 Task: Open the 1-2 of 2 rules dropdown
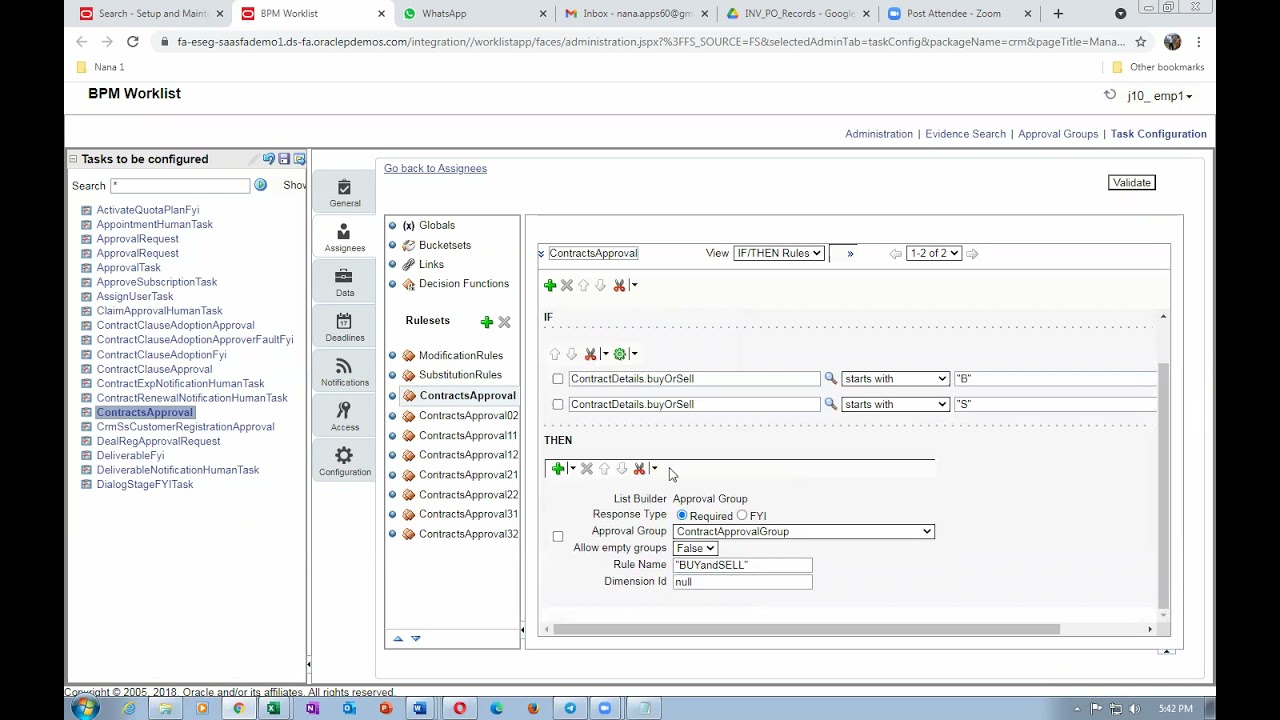934,253
